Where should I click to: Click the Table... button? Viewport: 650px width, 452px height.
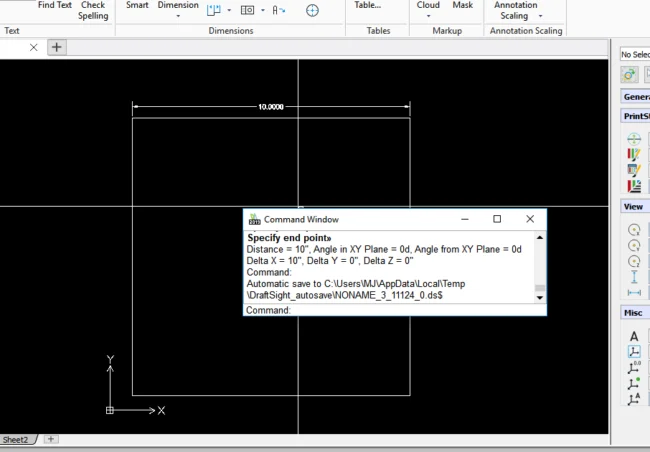tap(367, 6)
